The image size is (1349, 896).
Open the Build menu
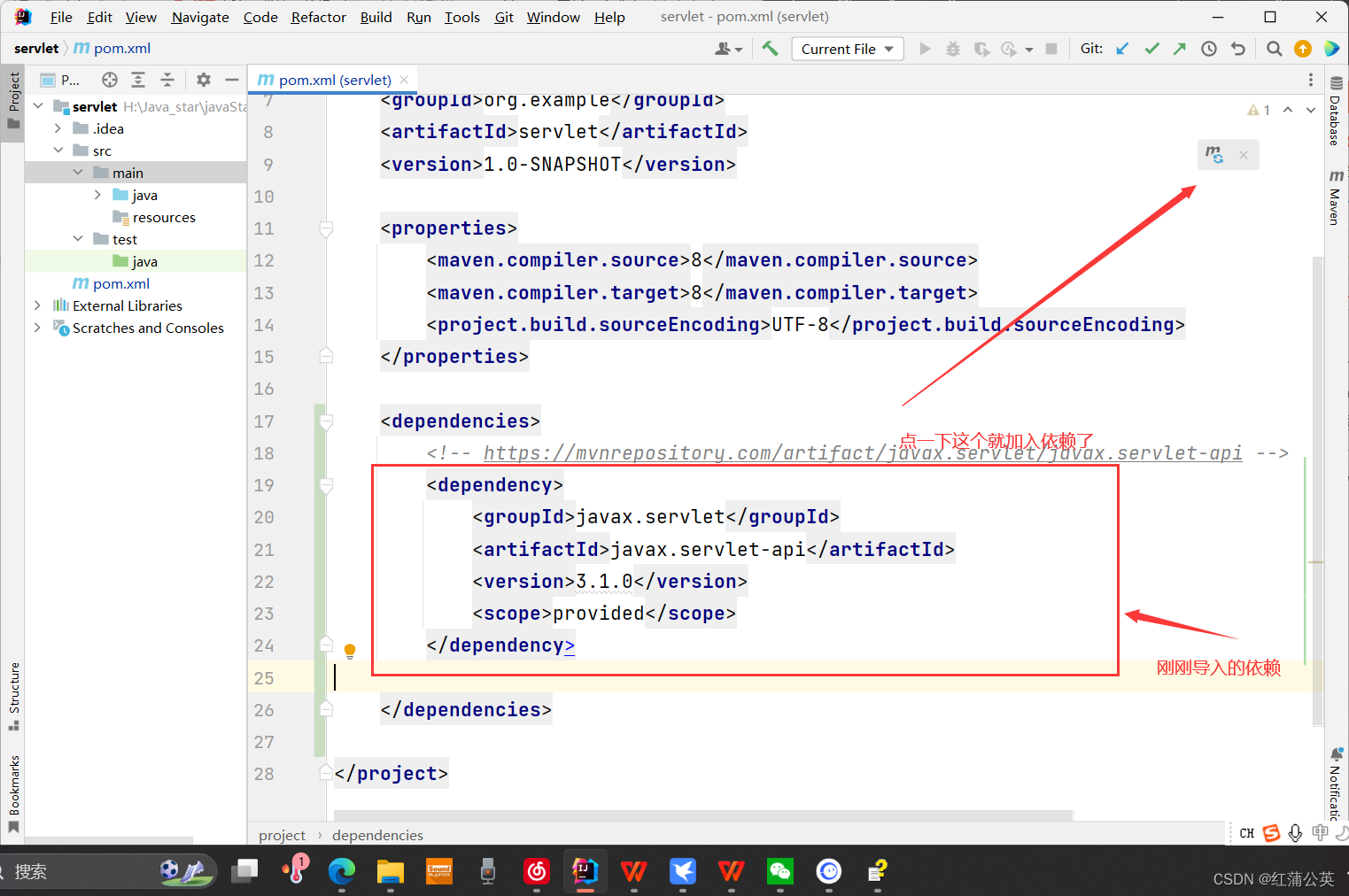pos(376,17)
